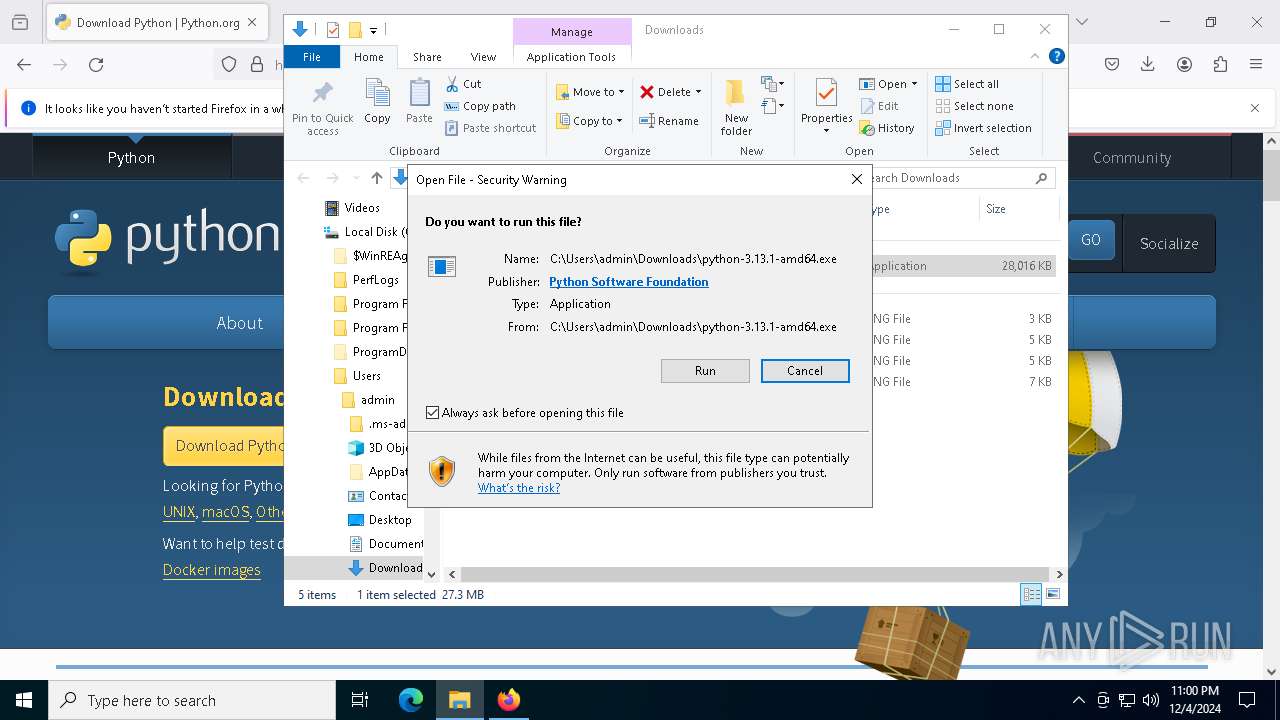Select Desktop in the navigation tree
The image size is (1280, 720).
(389, 520)
